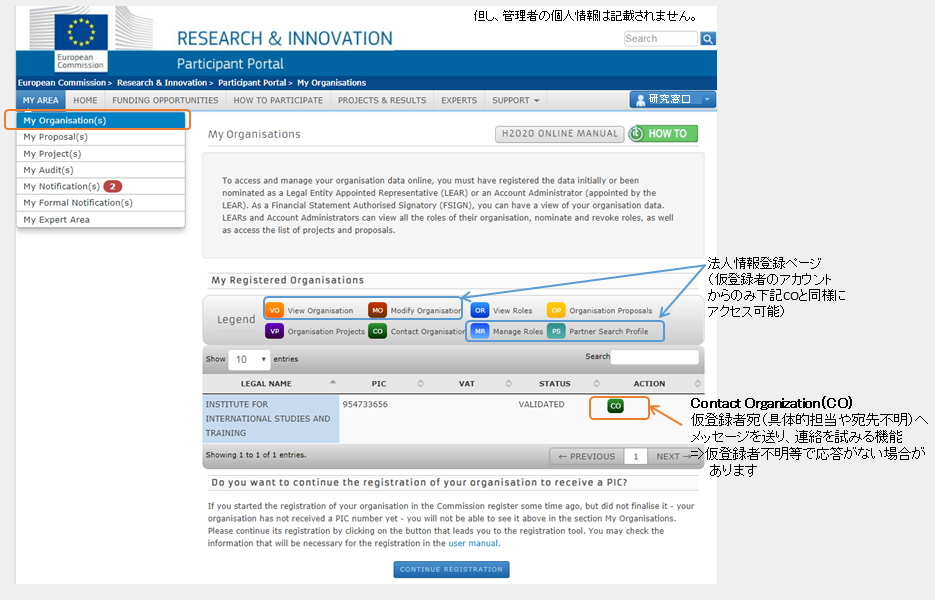
Task: Go to the HOME tab
Action: (x=85, y=100)
